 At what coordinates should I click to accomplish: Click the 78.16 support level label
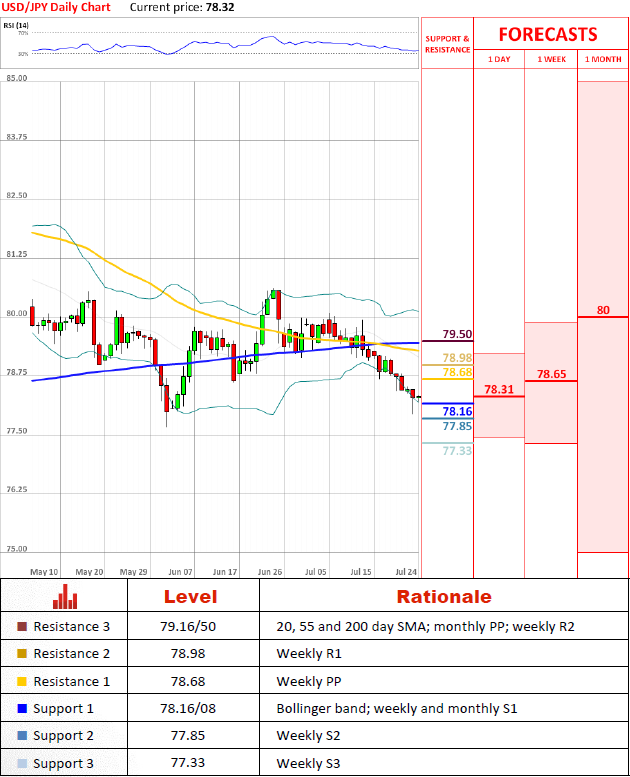pos(457,411)
